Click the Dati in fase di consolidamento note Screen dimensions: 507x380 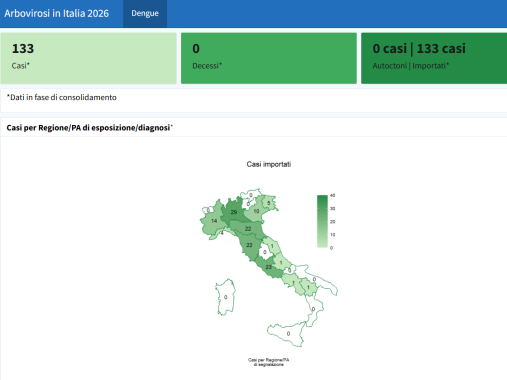click(x=62, y=97)
